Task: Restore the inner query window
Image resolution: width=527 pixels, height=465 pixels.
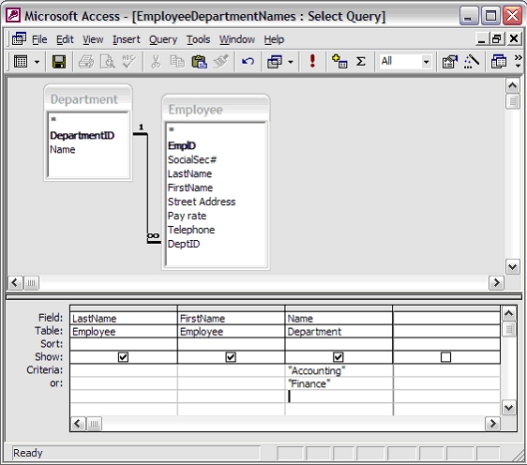Action: click(x=497, y=39)
